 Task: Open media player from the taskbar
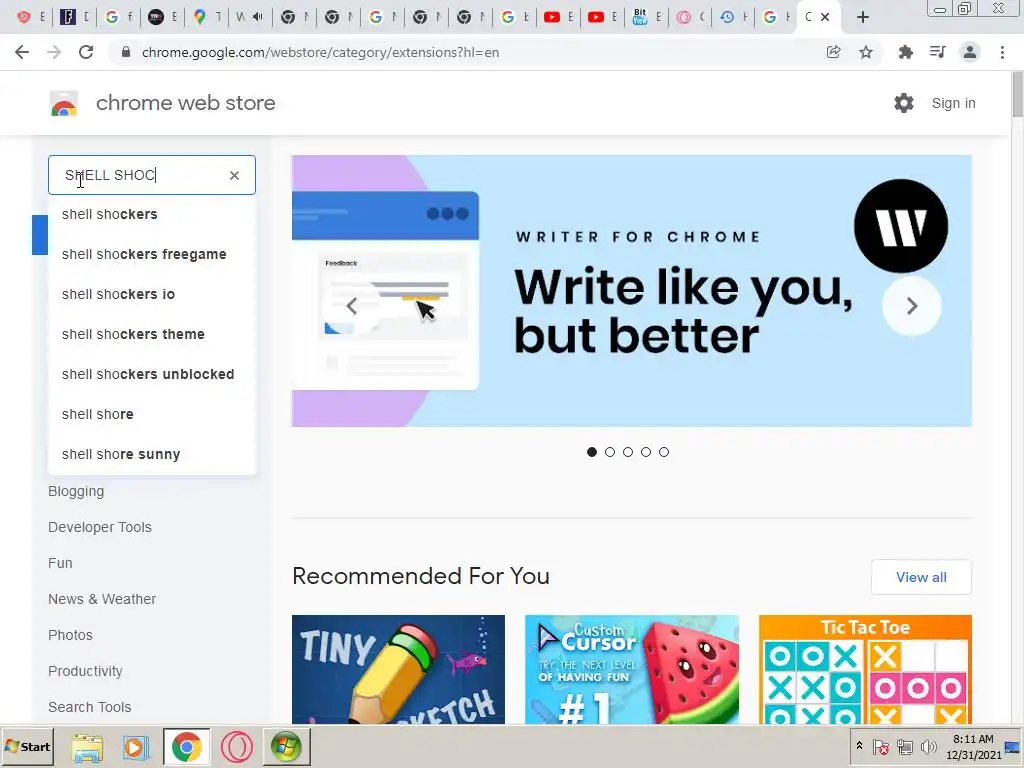tap(136, 746)
